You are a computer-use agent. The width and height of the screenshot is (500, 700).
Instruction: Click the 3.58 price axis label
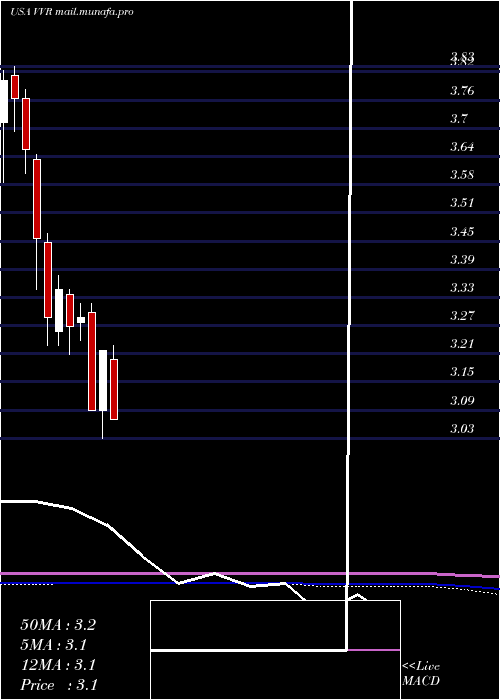click(462, 175)
